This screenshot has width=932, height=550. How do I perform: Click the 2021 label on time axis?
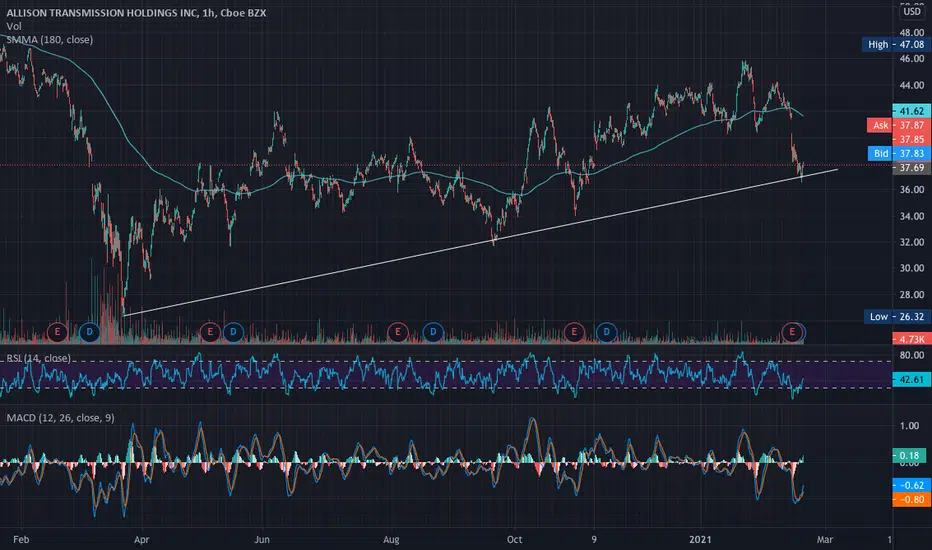point(700,539)
